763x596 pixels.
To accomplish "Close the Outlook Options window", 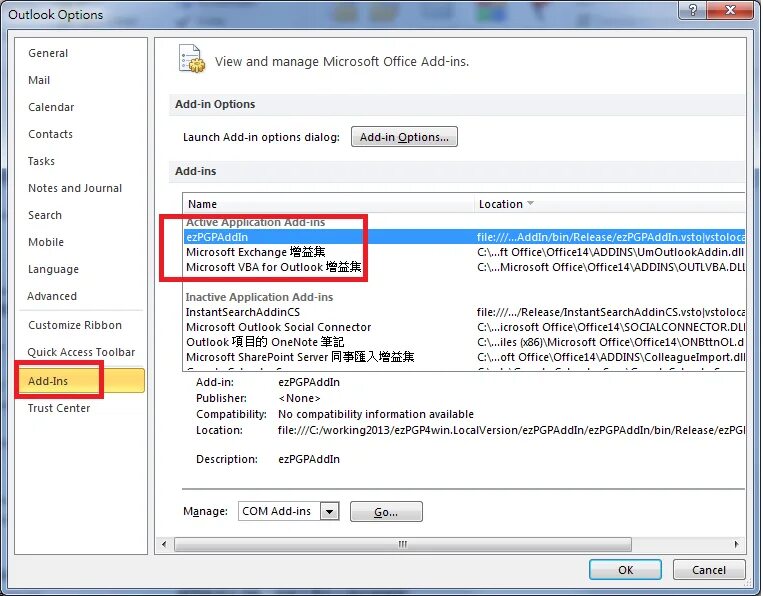I will tap(730, 10).
